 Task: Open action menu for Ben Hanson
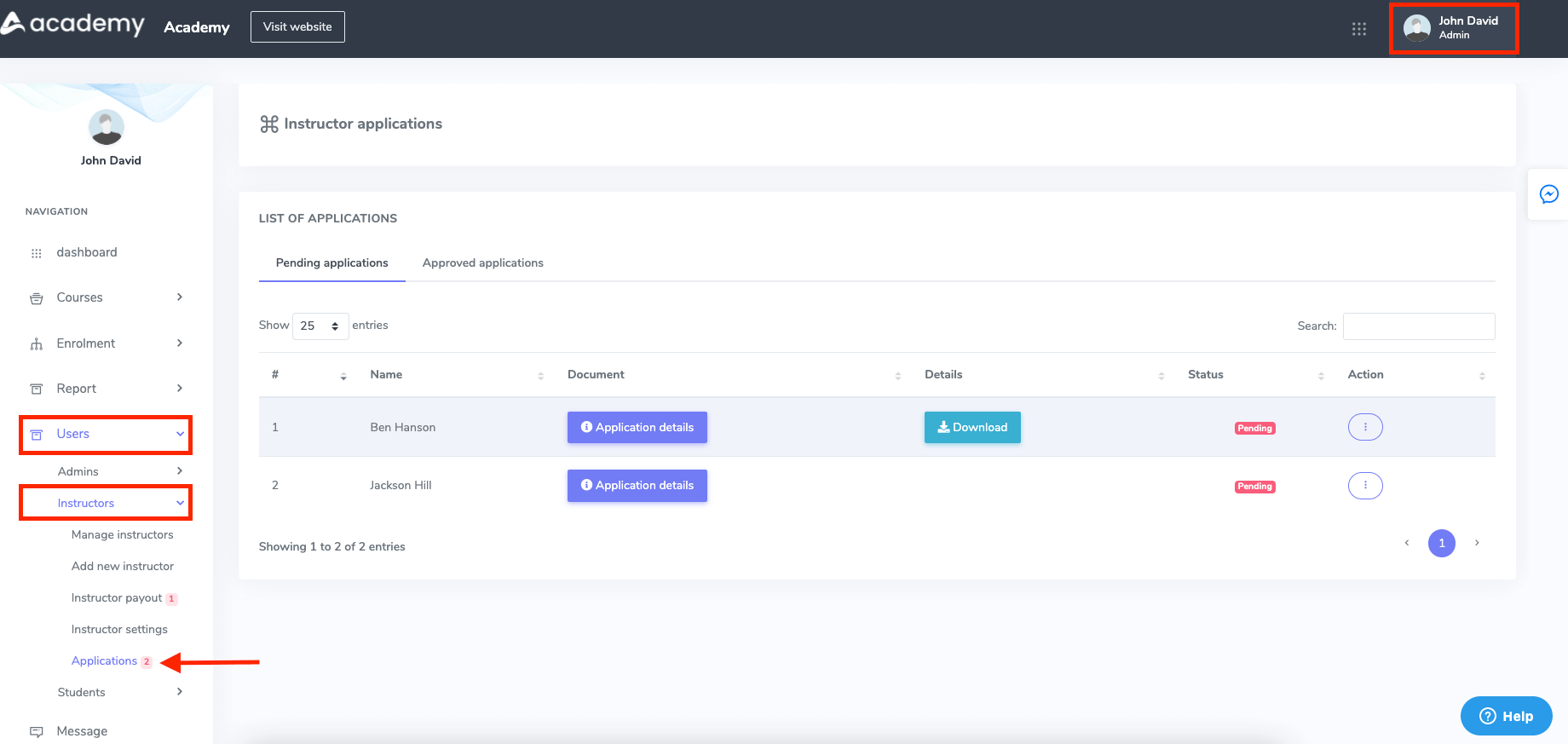pyautogui.click(x=1364, y=427)
